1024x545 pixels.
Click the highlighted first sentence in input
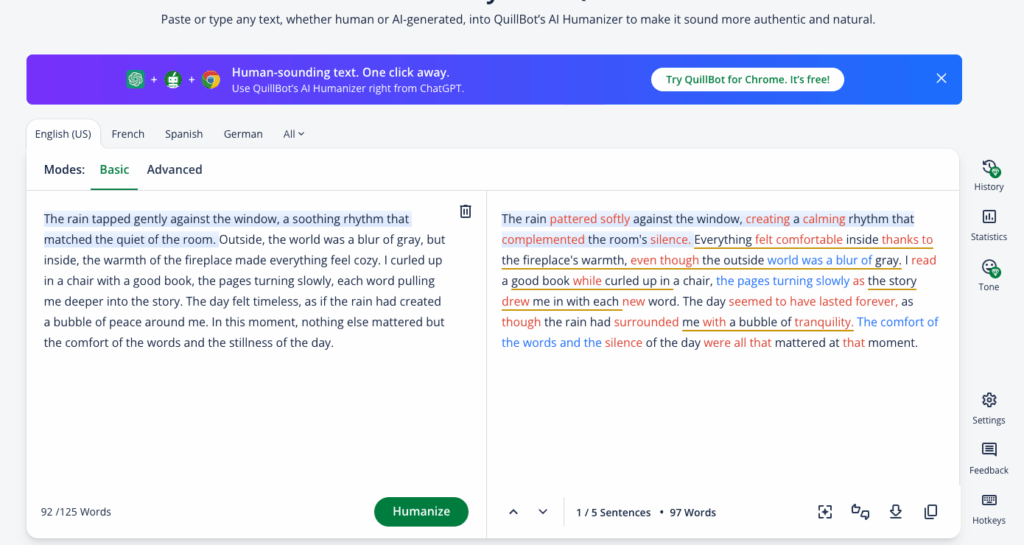click(226, 229)
